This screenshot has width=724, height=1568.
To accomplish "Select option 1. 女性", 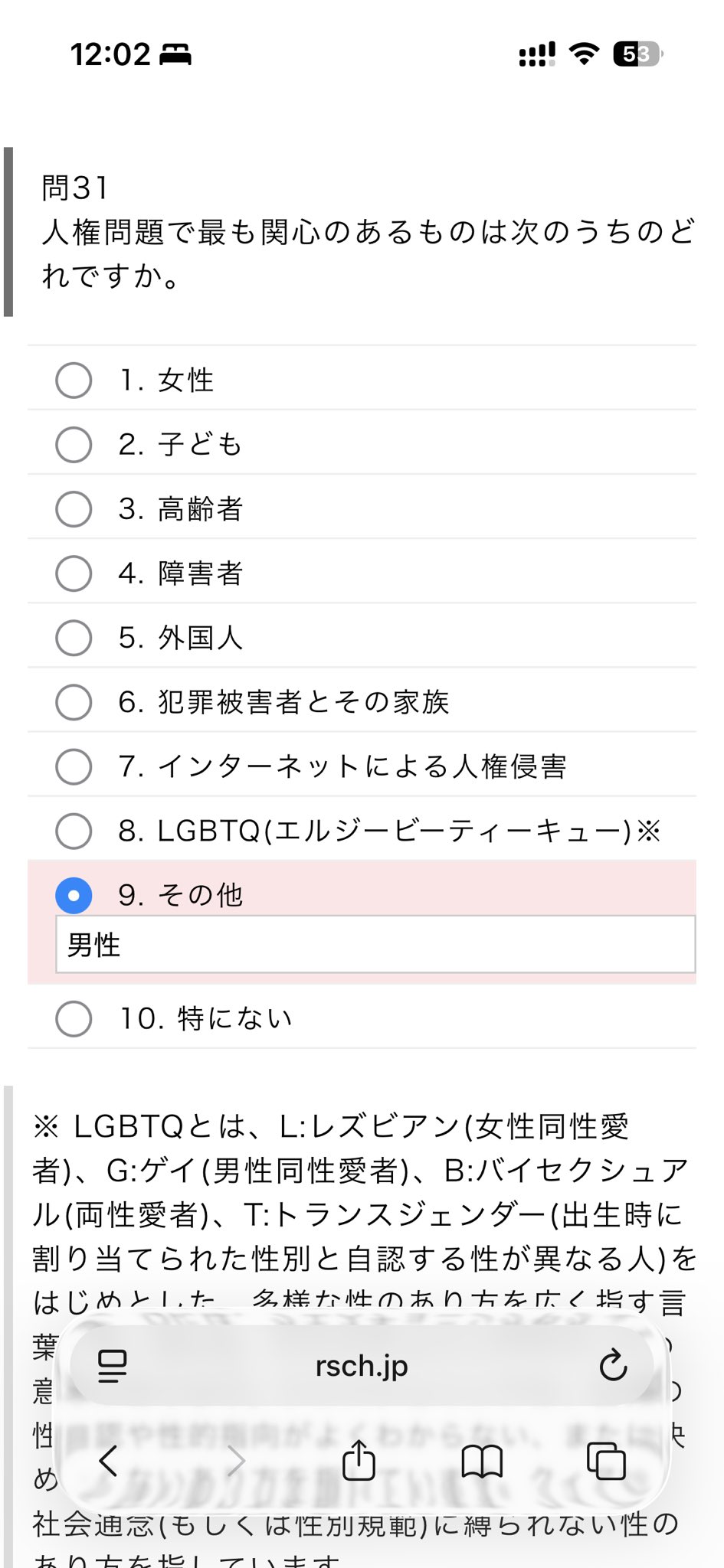I will coord(74,381).
